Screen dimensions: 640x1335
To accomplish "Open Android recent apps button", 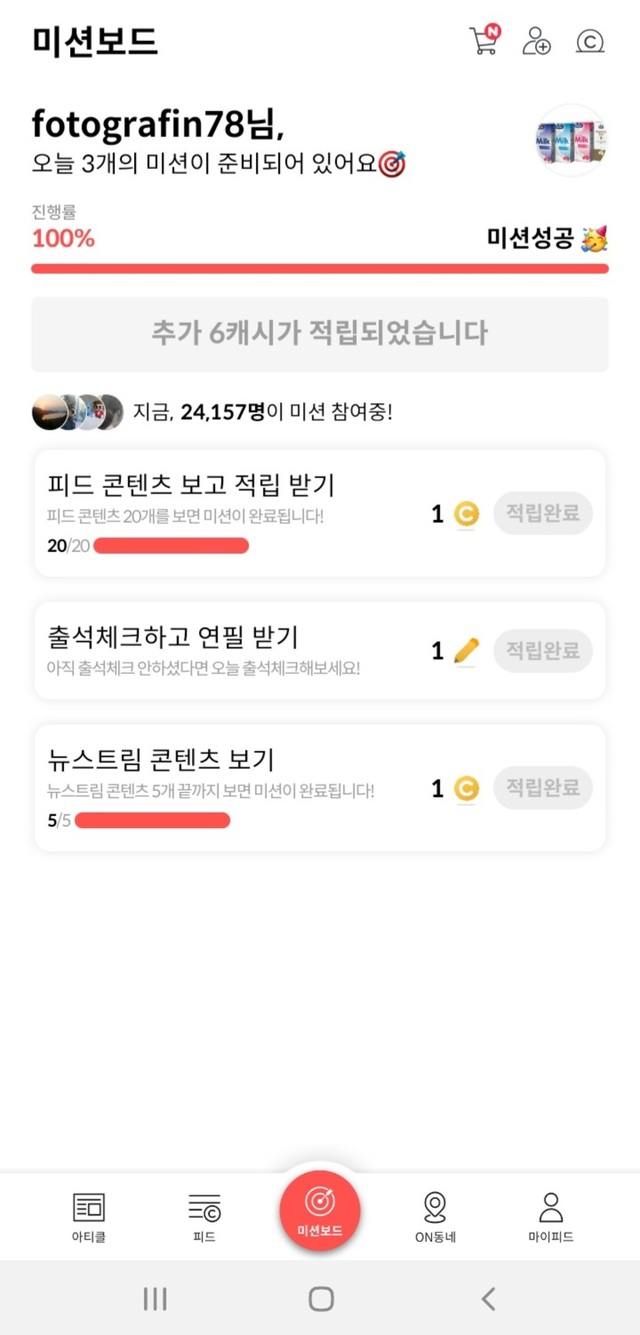I will pos(155,1298).
